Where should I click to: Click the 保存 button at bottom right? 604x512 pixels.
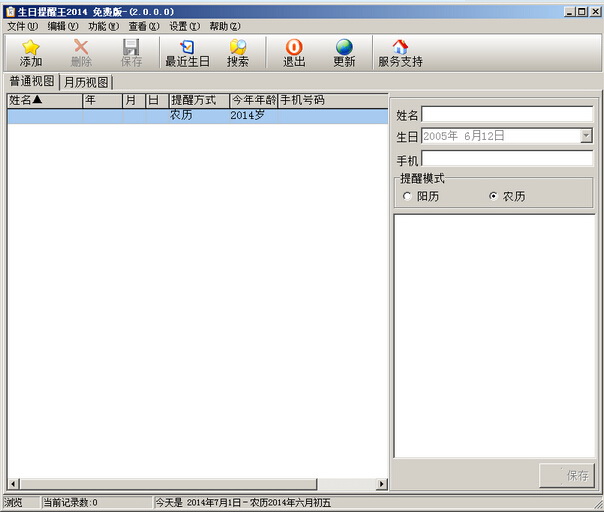tap(567, 475)
